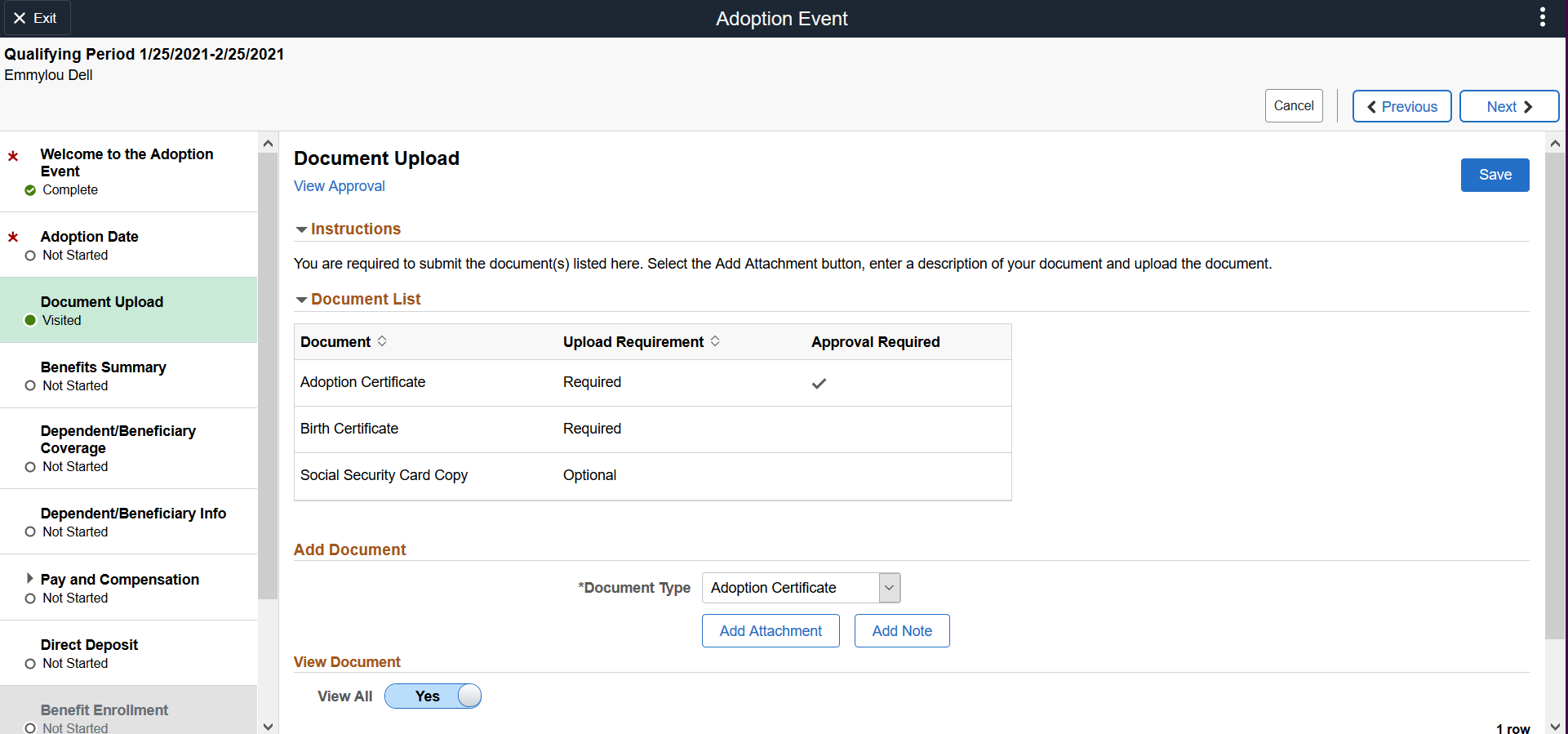Click the Upload Requirement sort icon
Image resolution: width=1568 pixels, height=734 pixels.
[x=715, y=341]
